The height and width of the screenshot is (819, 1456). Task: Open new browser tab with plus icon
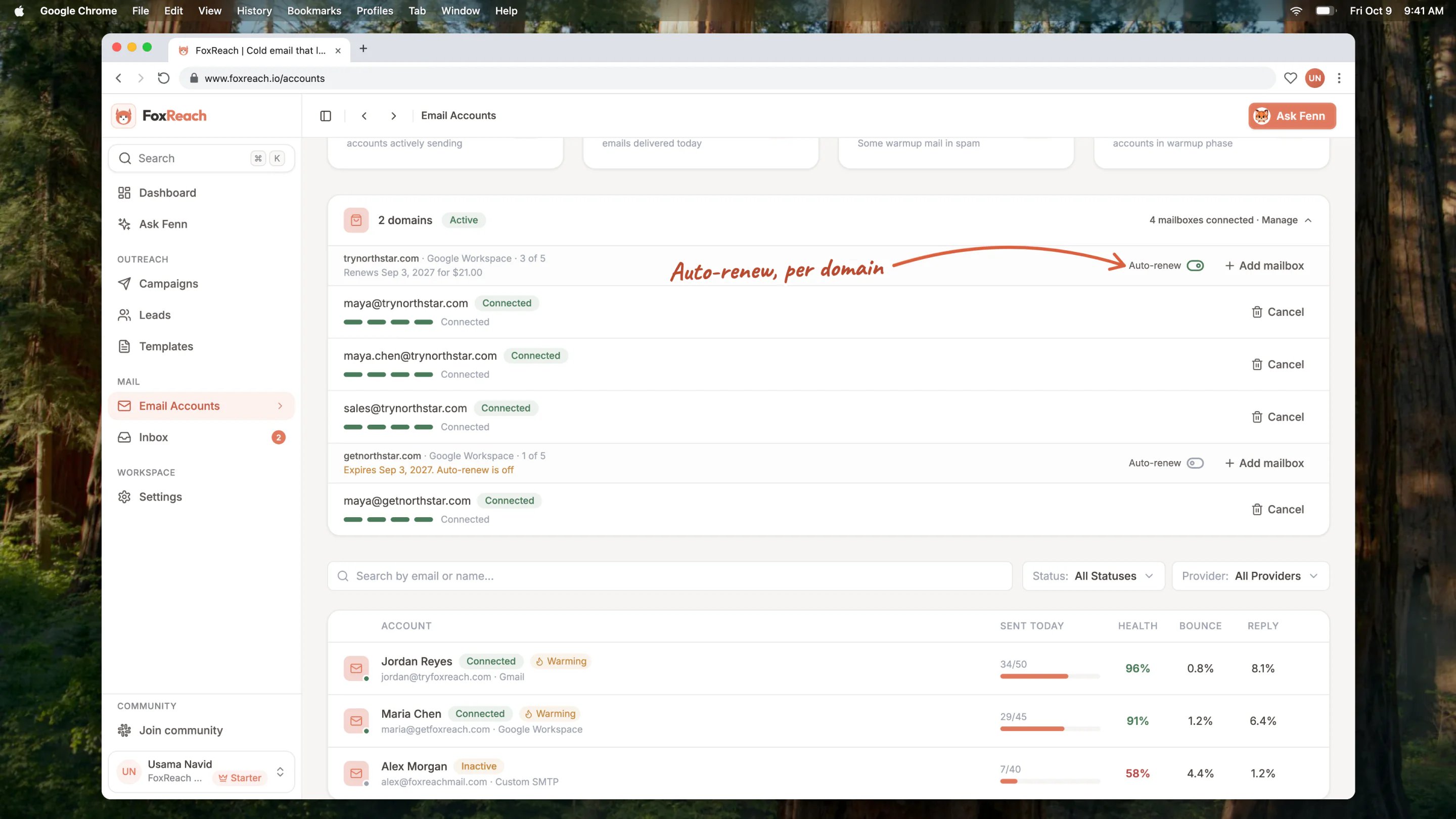(x=363, y=49)
